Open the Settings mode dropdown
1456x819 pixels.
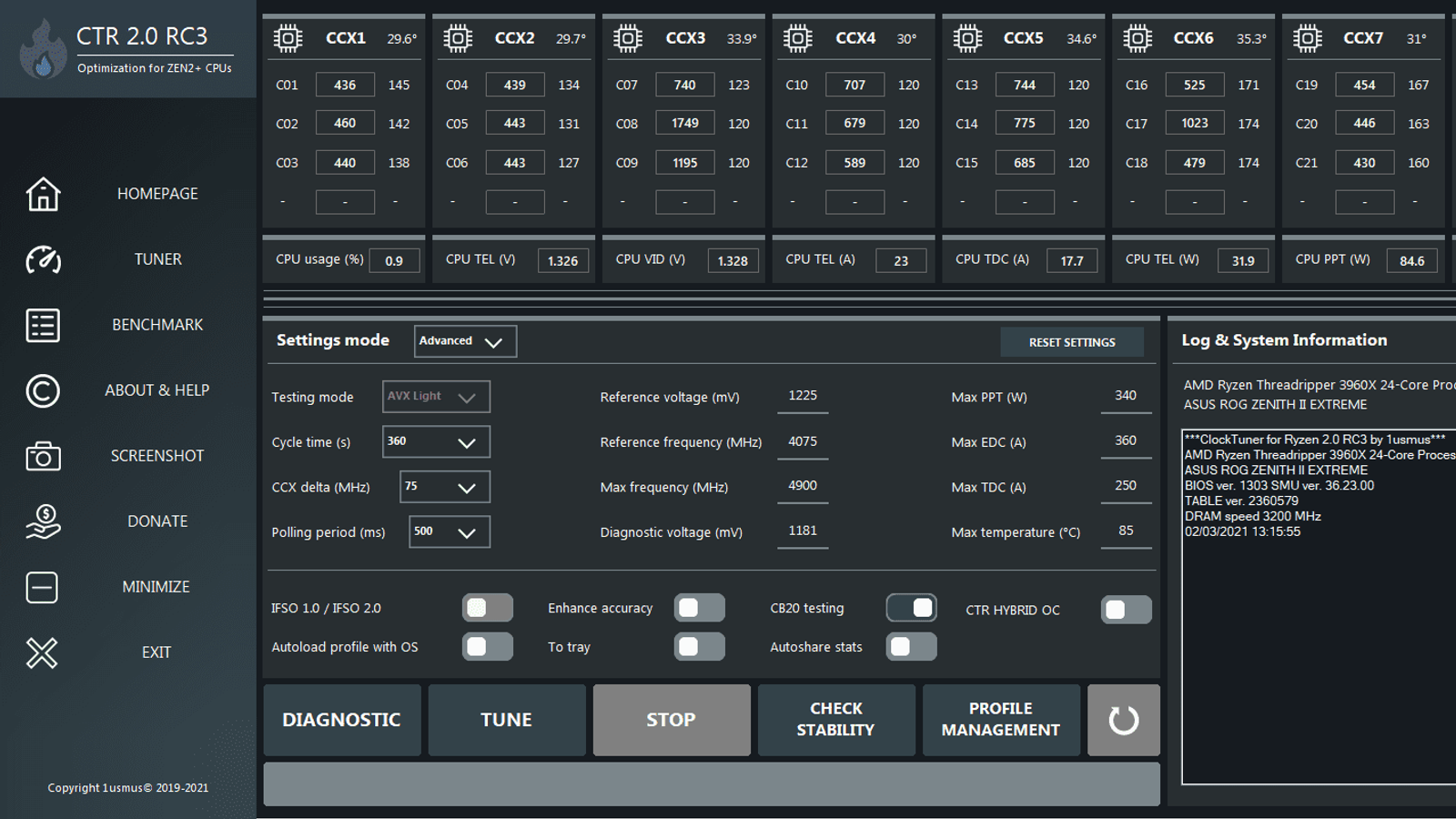point(465,341)
